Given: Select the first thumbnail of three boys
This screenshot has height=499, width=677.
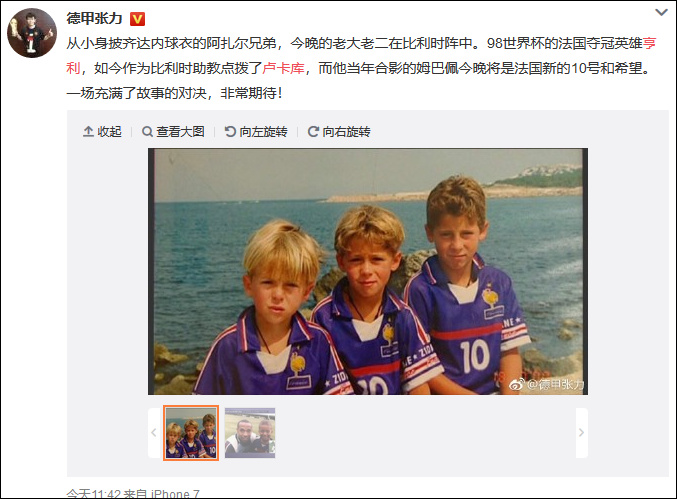Looking at the screenshot, I should (x=191, y=433).
